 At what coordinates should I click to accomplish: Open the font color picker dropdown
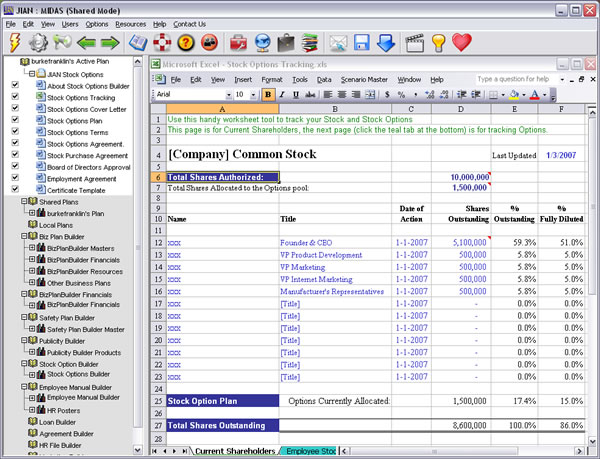(x=545, y=95)
